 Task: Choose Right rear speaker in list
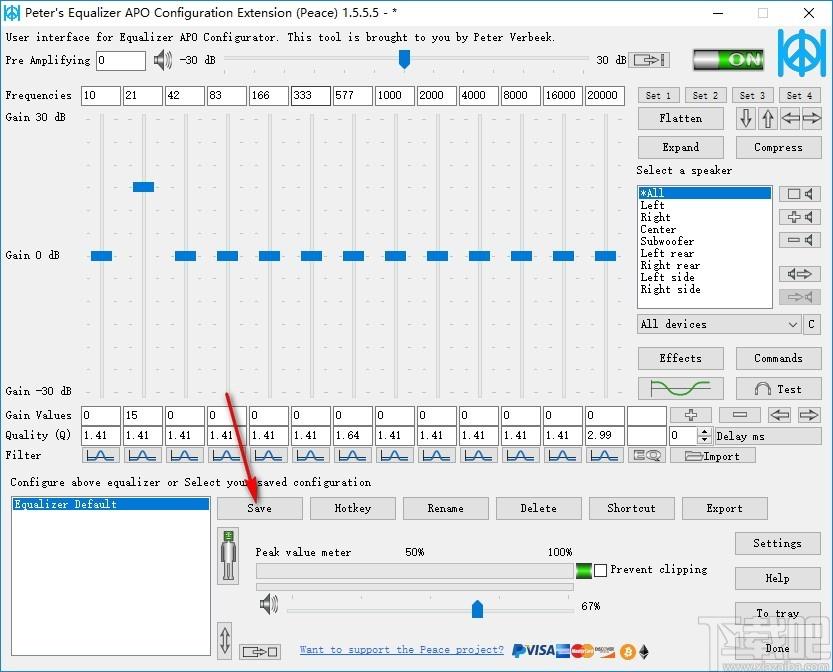point(704,265)
